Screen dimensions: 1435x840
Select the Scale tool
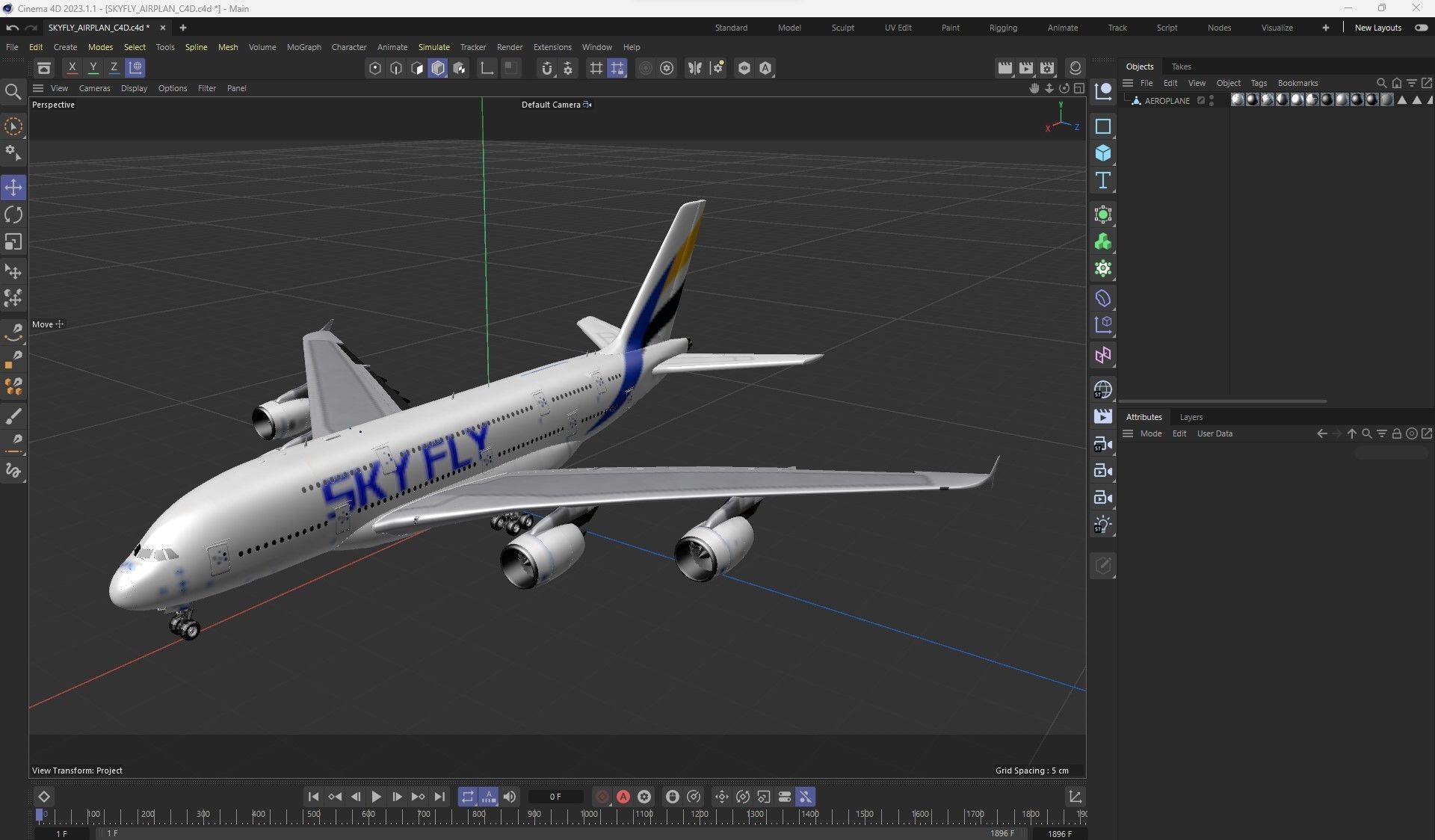point(13,241)
